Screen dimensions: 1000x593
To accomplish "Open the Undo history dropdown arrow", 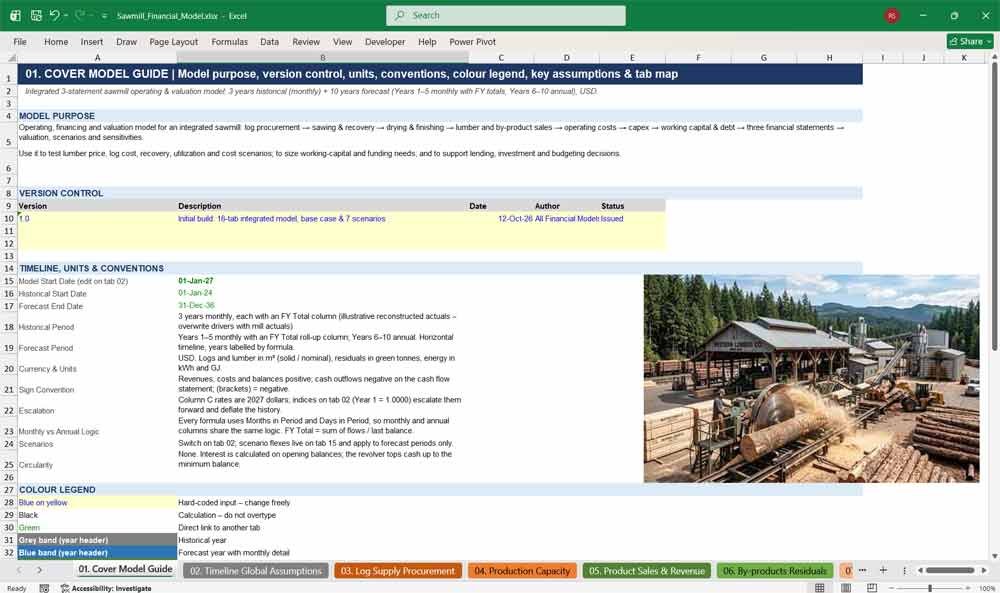I will tap(66, 15).
